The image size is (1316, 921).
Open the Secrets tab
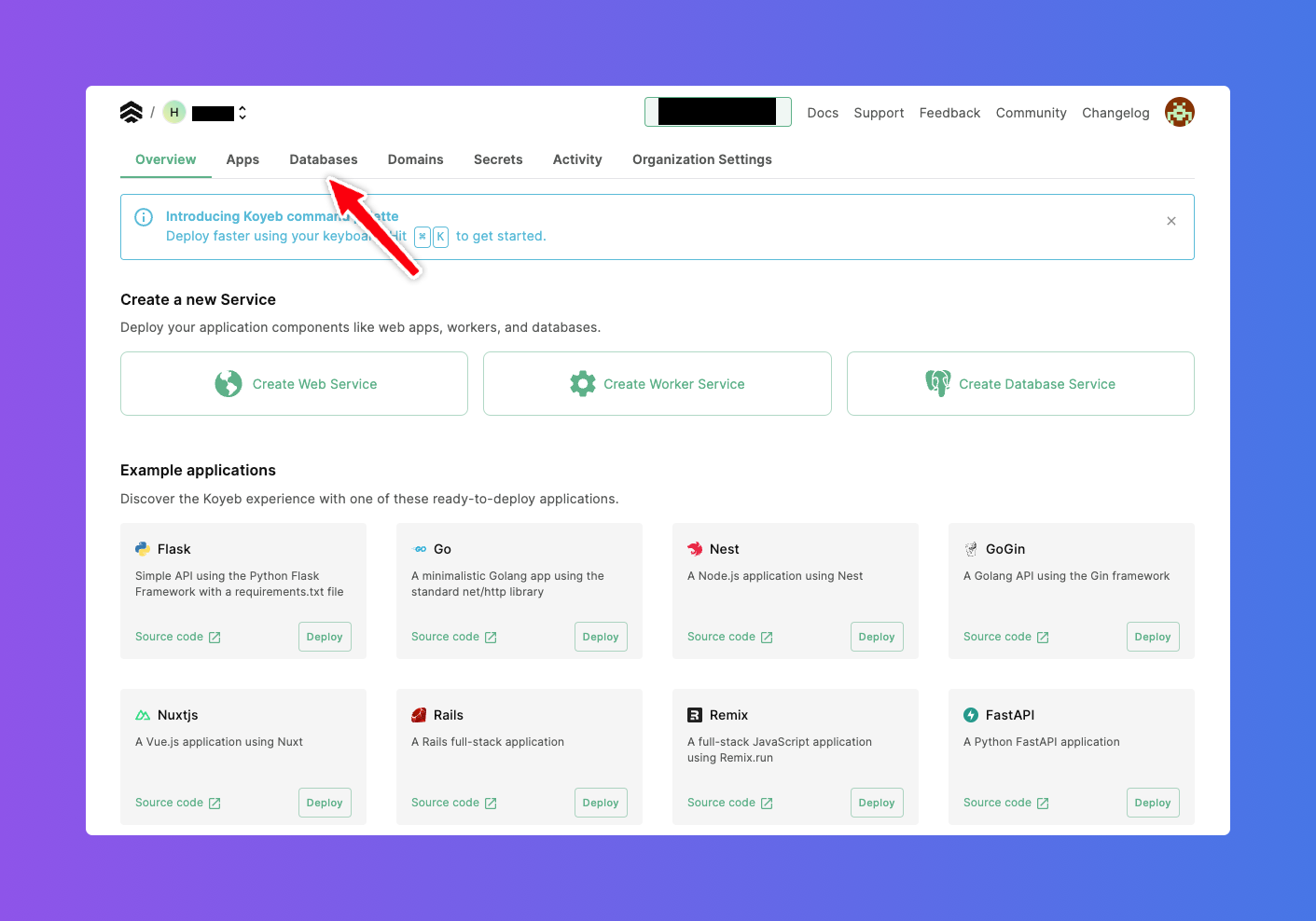[x=497, y=159]
